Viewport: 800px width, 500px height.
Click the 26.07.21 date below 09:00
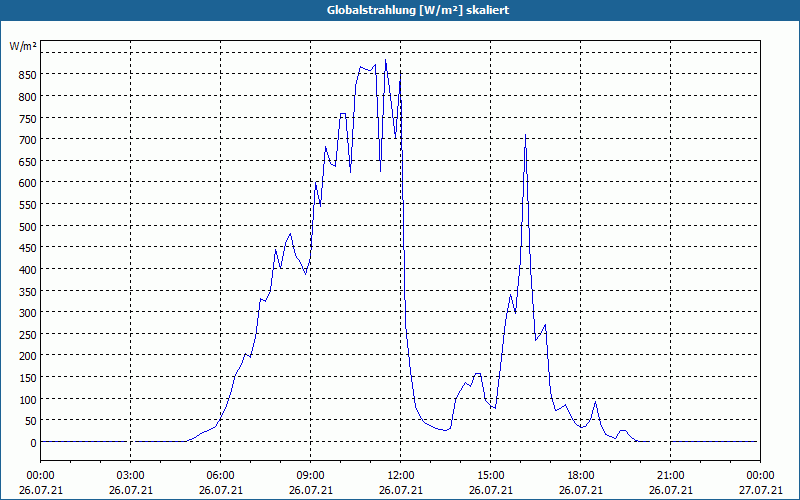311,490
